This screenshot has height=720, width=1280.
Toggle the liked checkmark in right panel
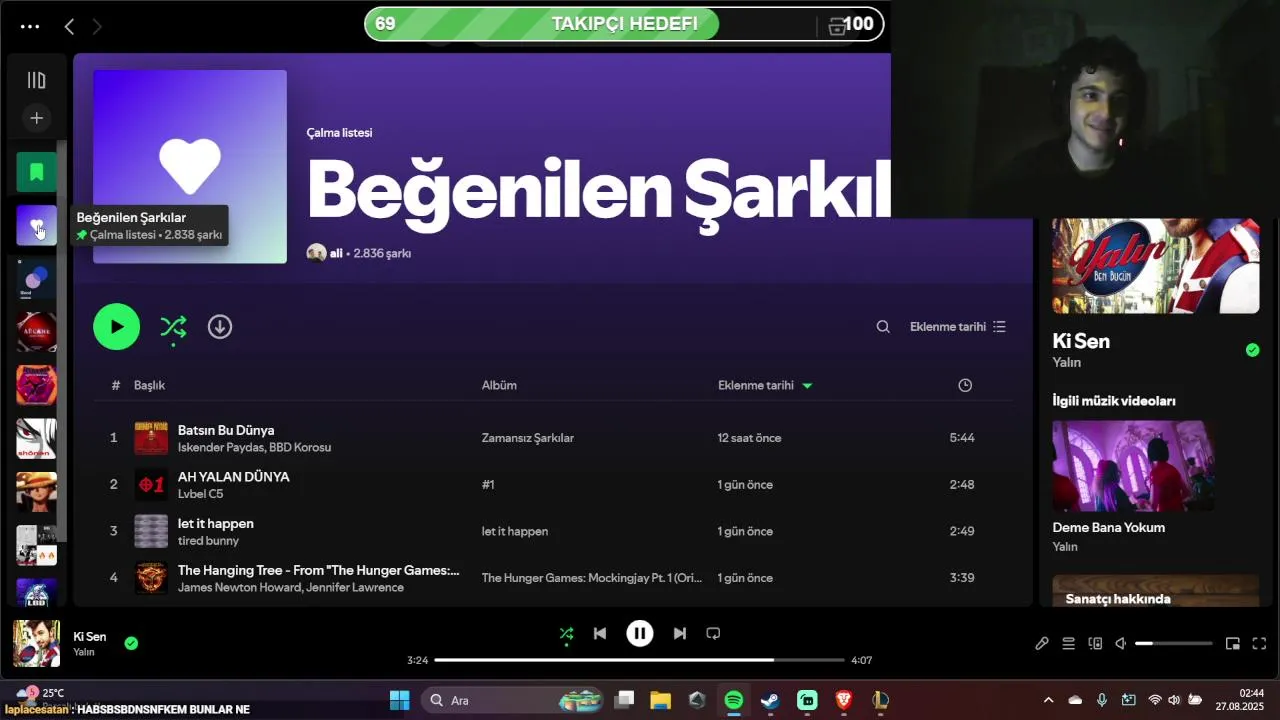[1252, 350]
